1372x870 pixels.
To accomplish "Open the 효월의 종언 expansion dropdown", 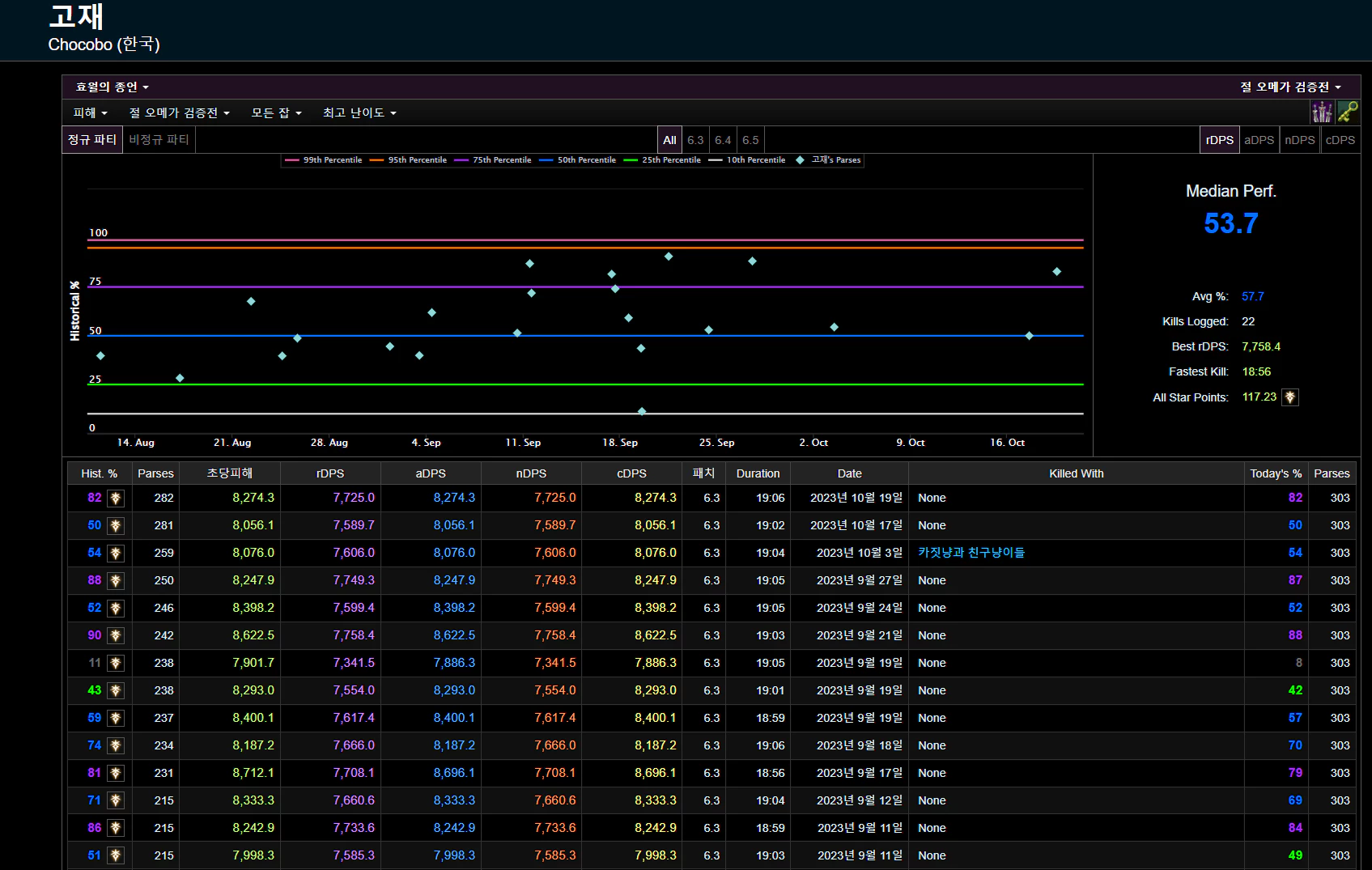I will click(113, 87).
